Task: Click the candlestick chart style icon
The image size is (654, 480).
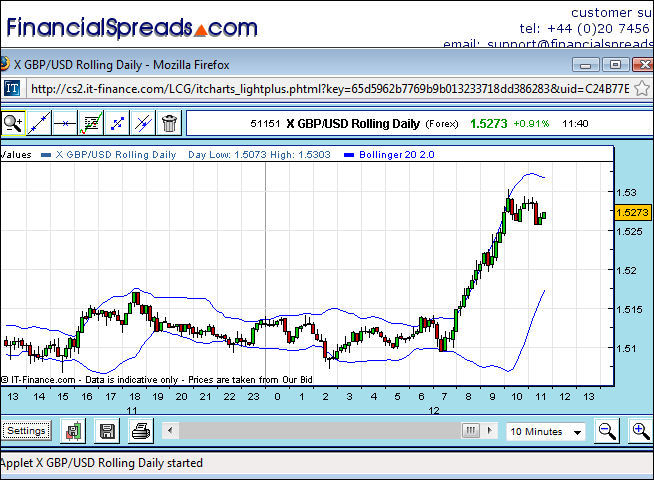Action: (x=73, y=431)
